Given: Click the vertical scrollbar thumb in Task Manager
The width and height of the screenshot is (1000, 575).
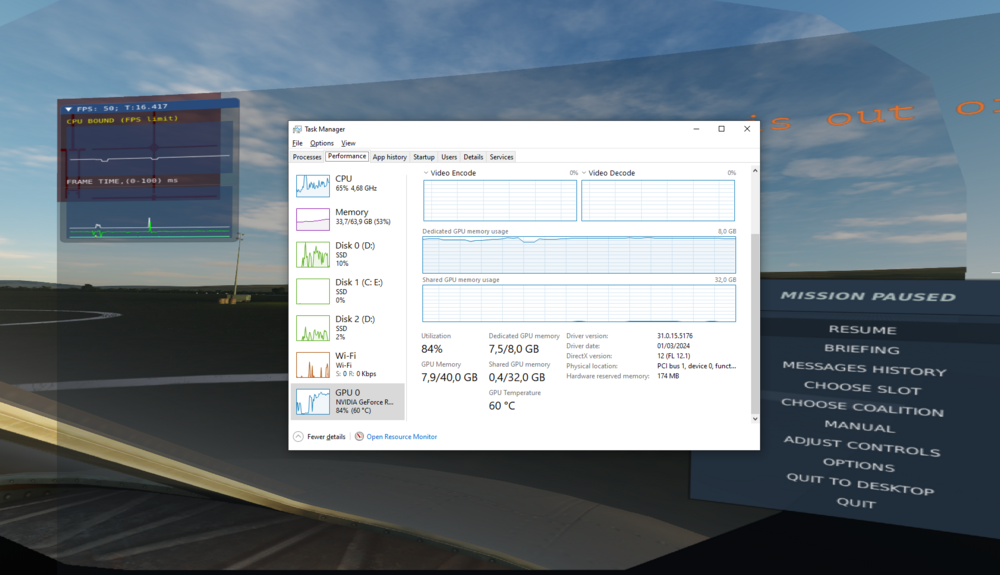Looking at the screenshot, I should [x=755, y=323].
